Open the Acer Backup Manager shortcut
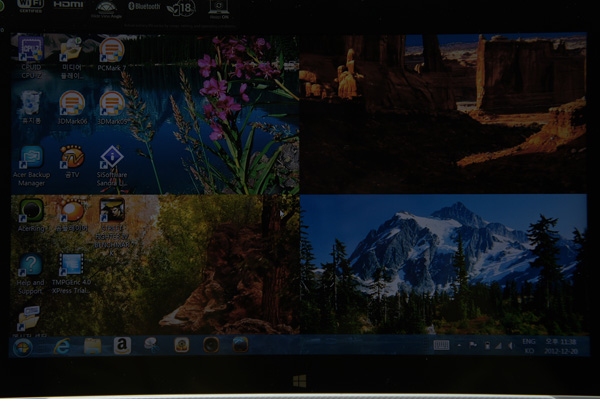The height and width of the screenshot is (399, 600). click(x=31, y=166)
